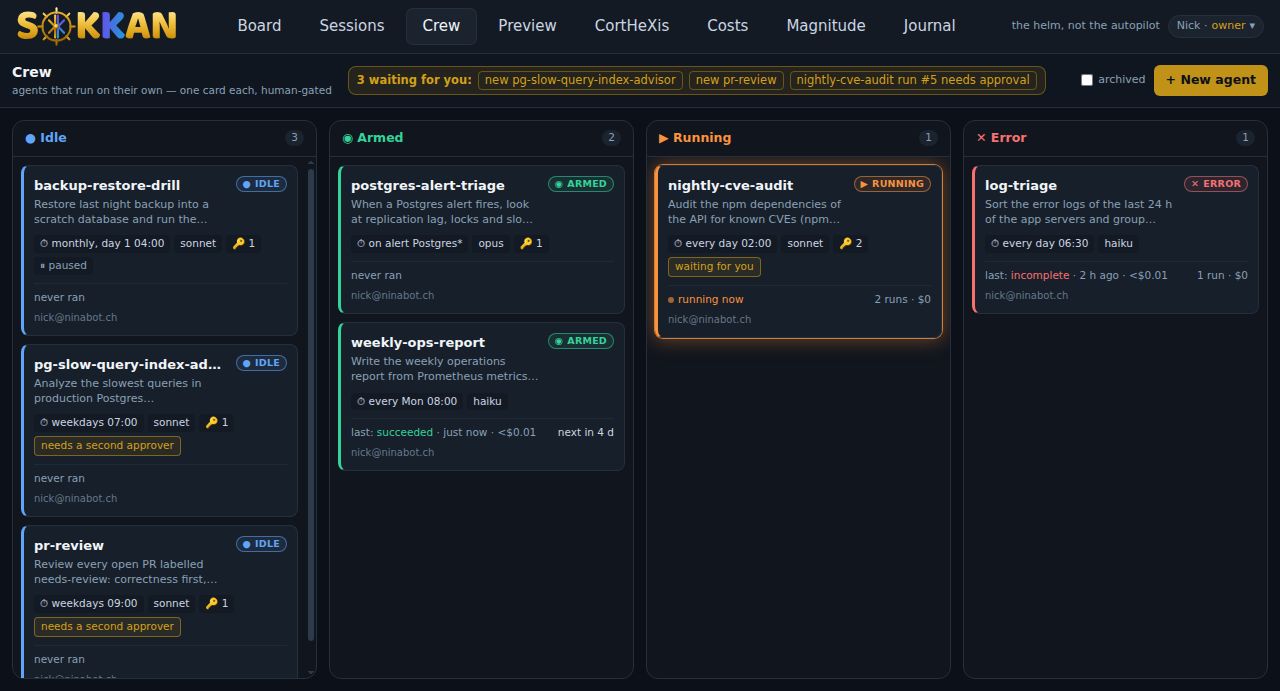
Task: Open the backup-restore-drill agent card title
Action: coord(107,185)
